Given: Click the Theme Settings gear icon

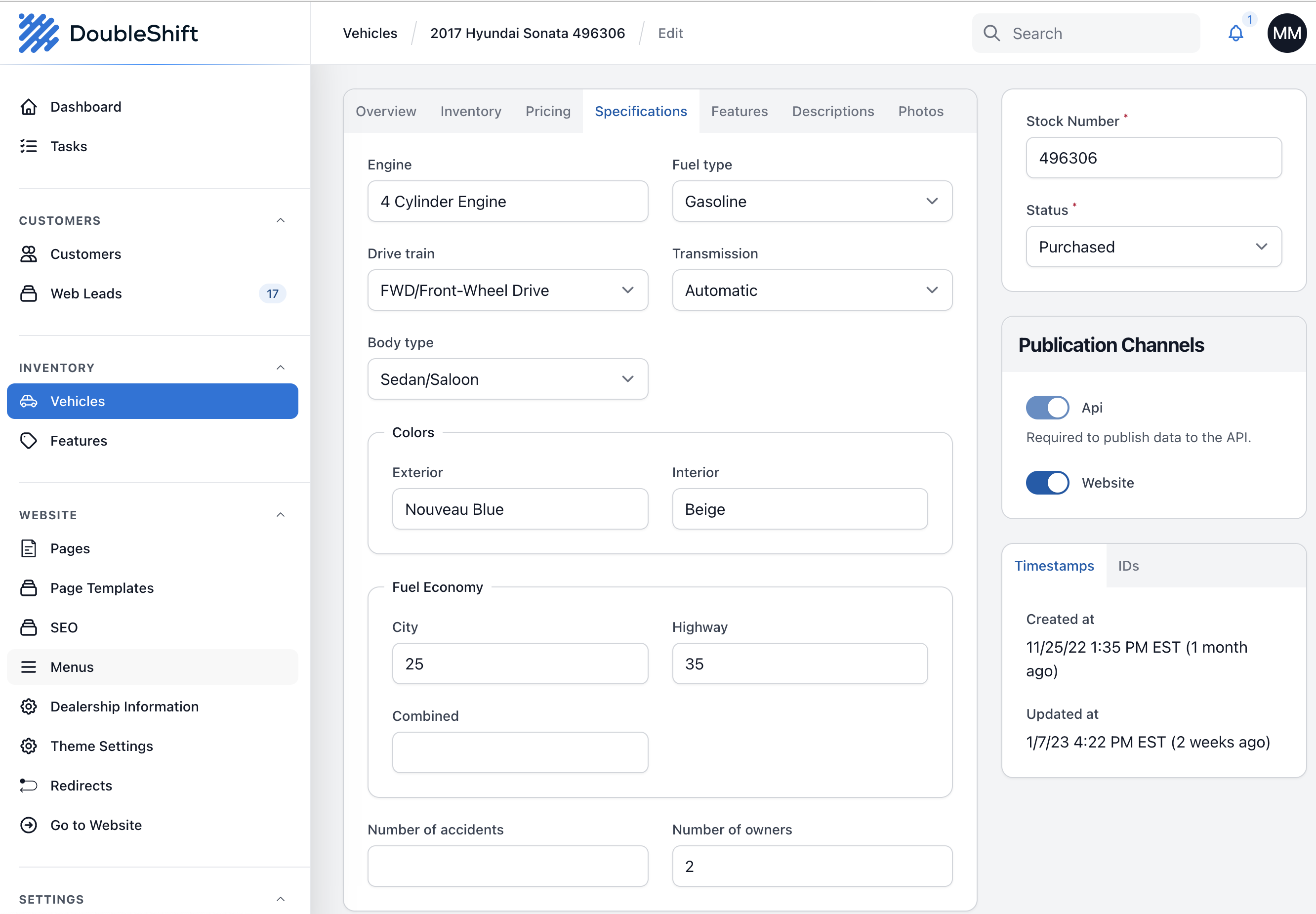Looking at the screenshot, I should pyautogui.click(x=29, y=746).
